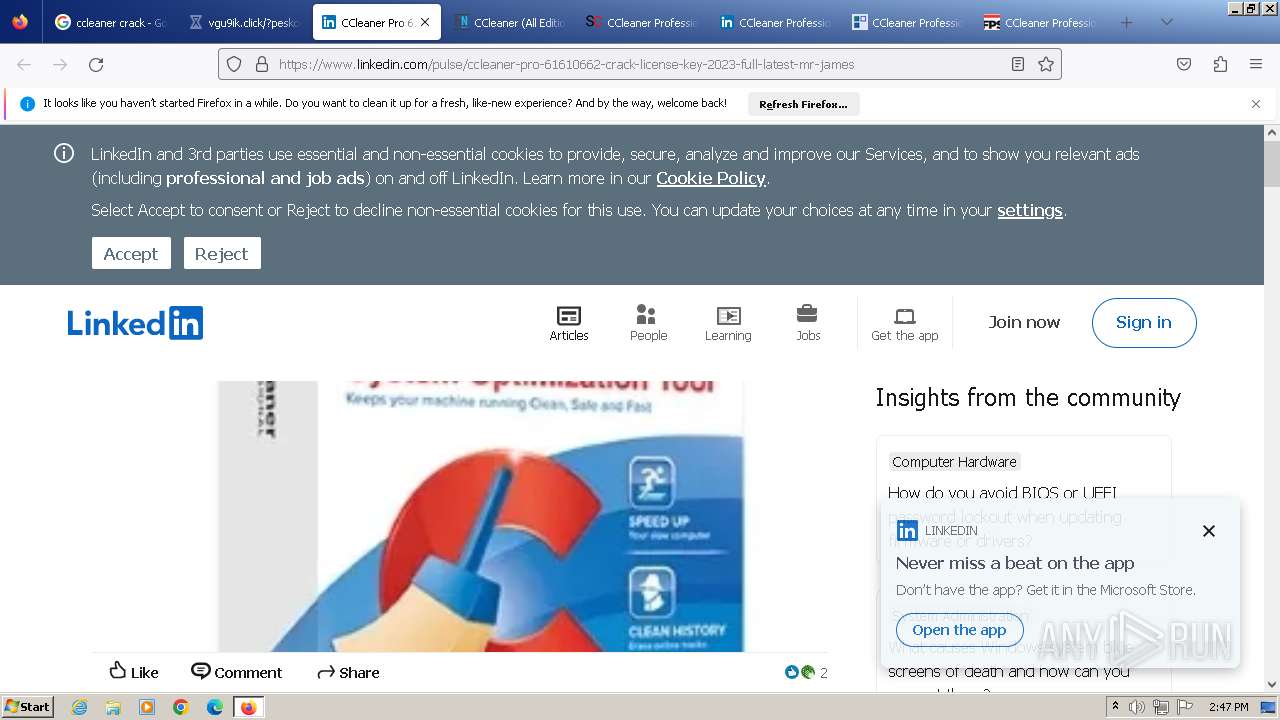Click the system tray volume icon
The width and height of the screenshot is (1280, 720).
(x=1137, y=707)
